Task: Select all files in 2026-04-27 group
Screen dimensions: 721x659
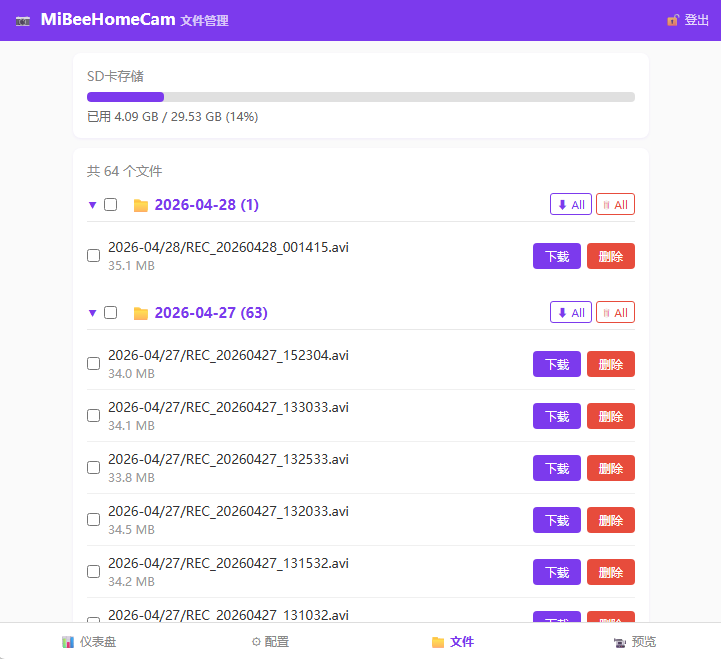Action: tap(110, 313)
